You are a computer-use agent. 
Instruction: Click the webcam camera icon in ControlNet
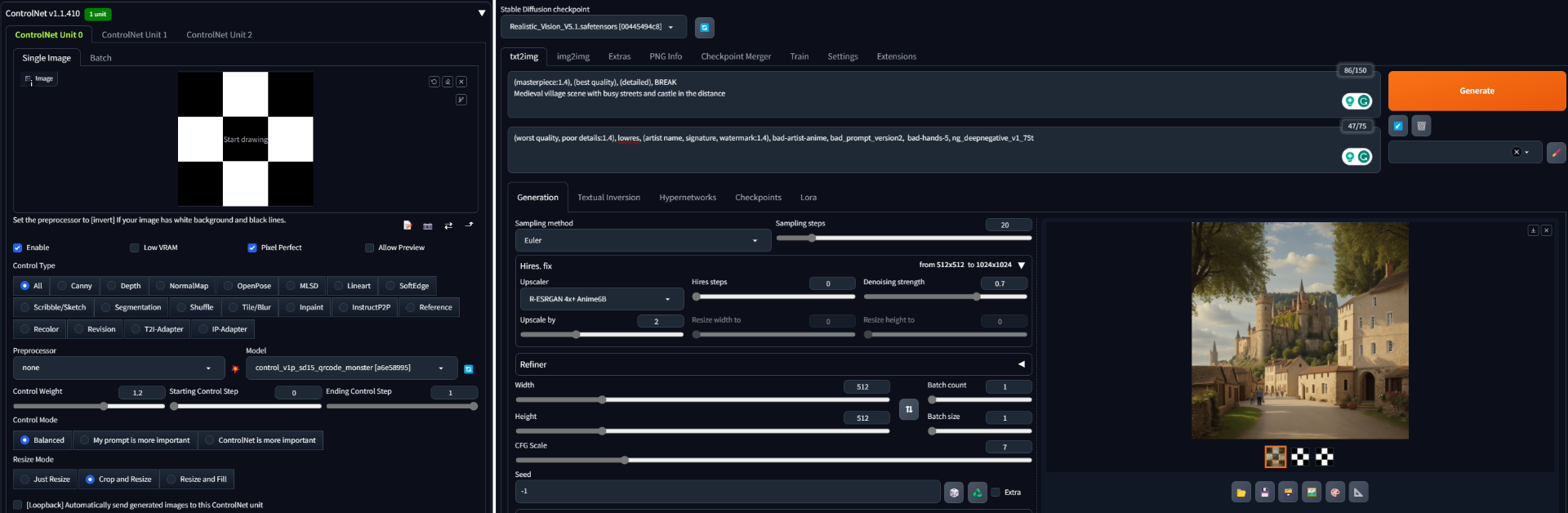[x=427, y=225]
